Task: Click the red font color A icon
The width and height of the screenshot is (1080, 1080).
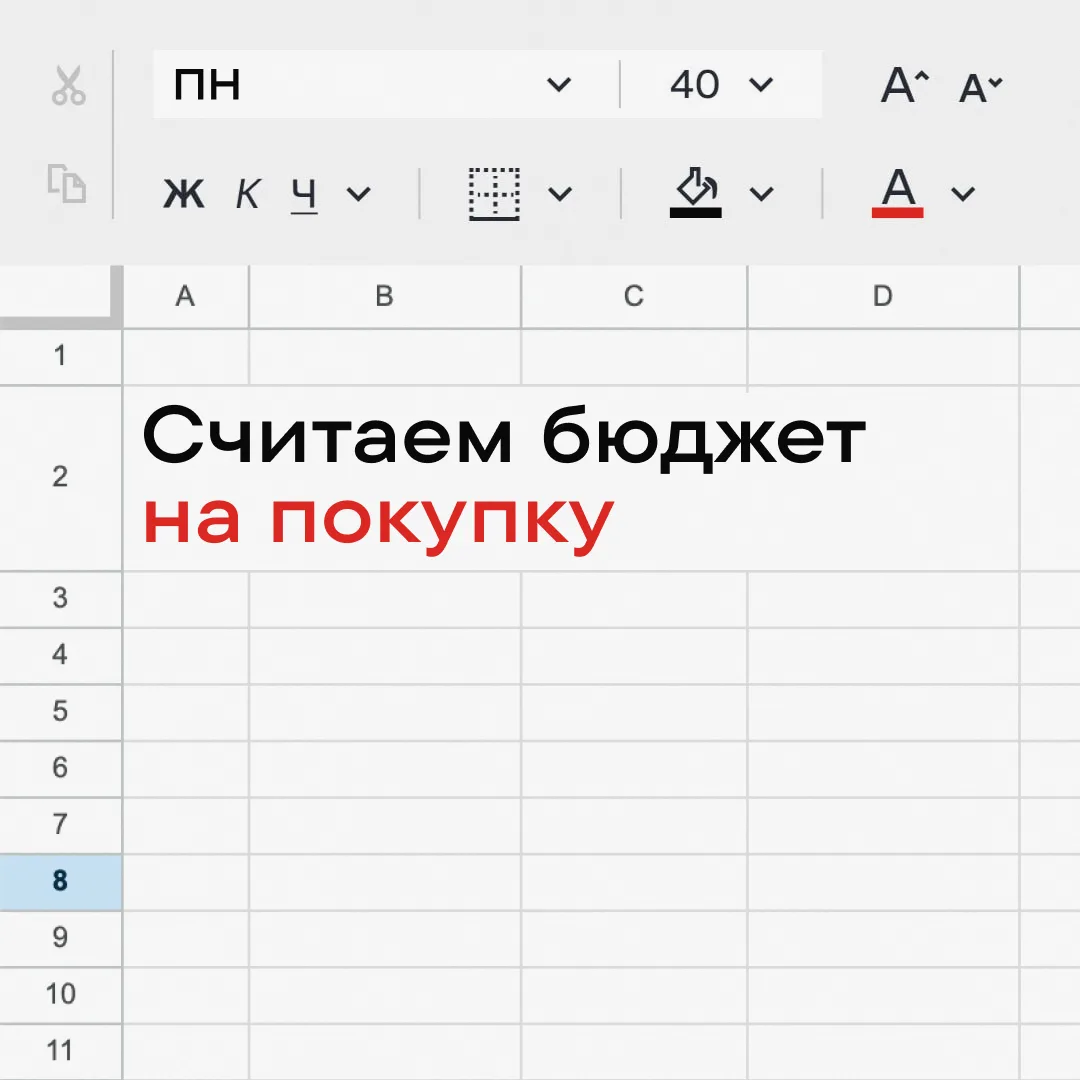Action: pos(897,192)
